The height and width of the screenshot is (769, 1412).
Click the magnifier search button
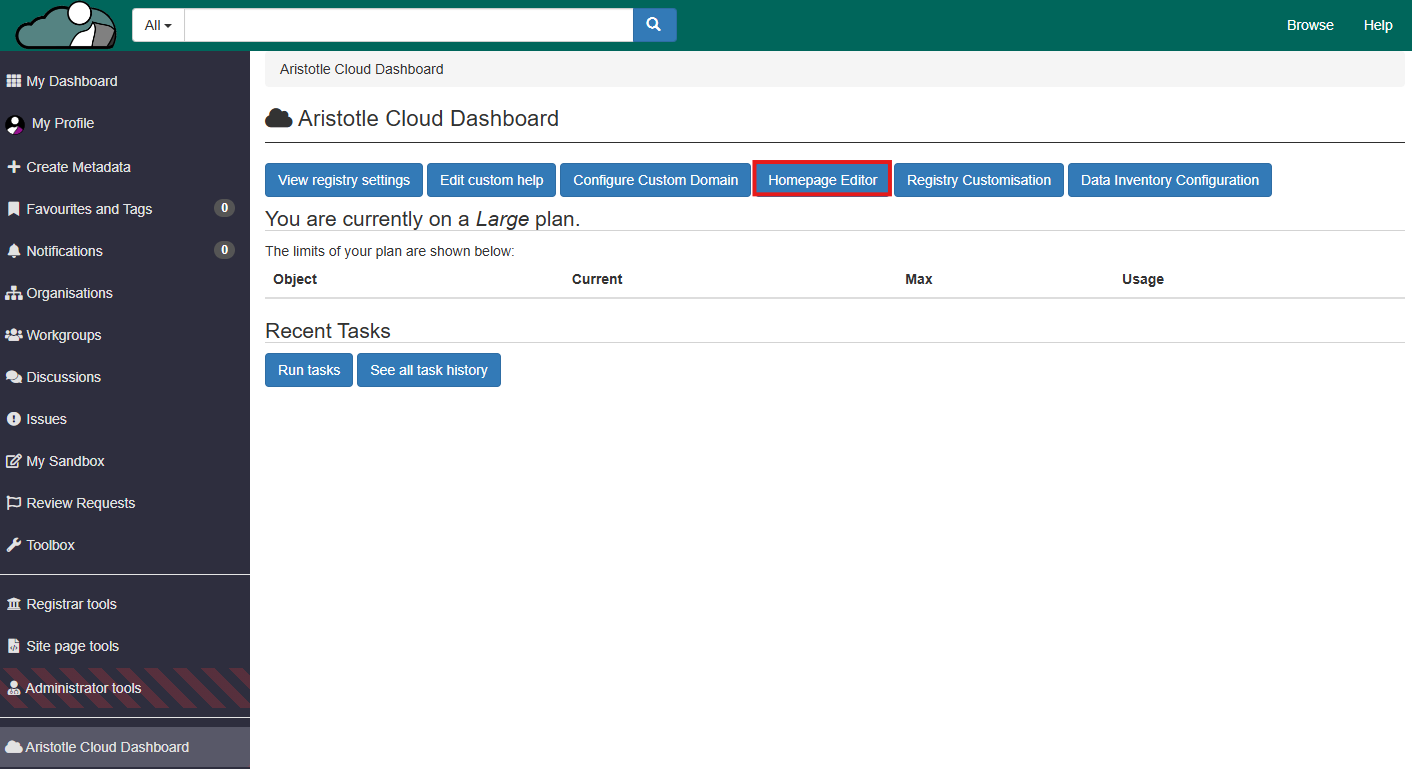tap(654, 25)
